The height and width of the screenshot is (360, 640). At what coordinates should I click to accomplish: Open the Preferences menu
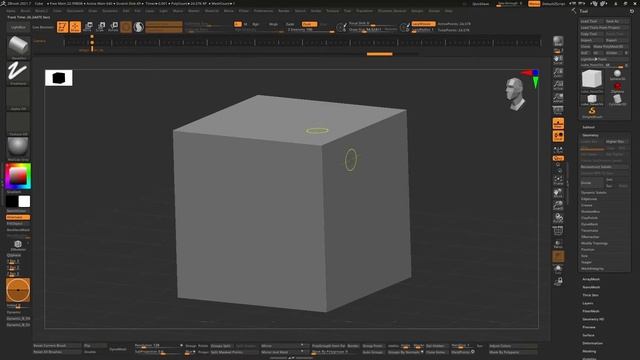click(263, 11)
